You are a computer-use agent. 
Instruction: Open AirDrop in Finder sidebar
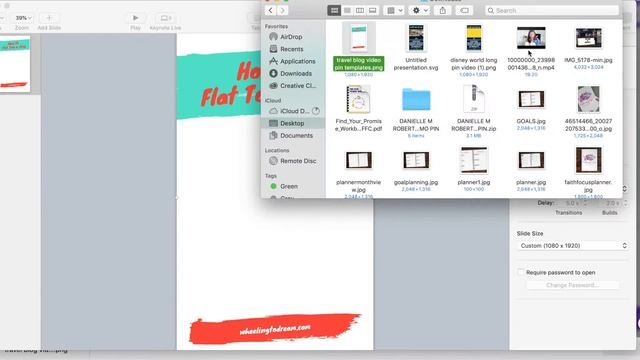point(291,37)
